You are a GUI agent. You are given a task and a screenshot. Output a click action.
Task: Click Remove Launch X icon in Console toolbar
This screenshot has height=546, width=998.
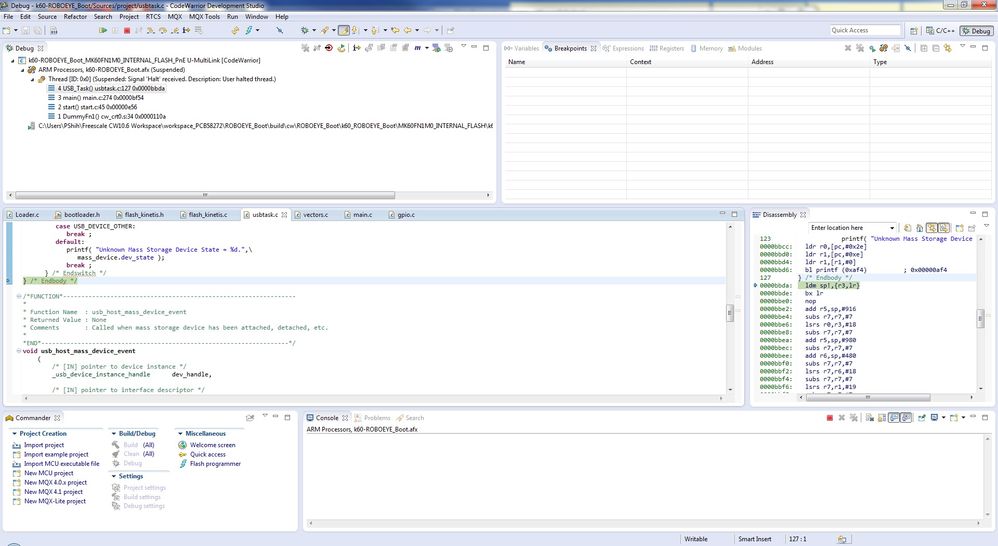coord(841,417)
